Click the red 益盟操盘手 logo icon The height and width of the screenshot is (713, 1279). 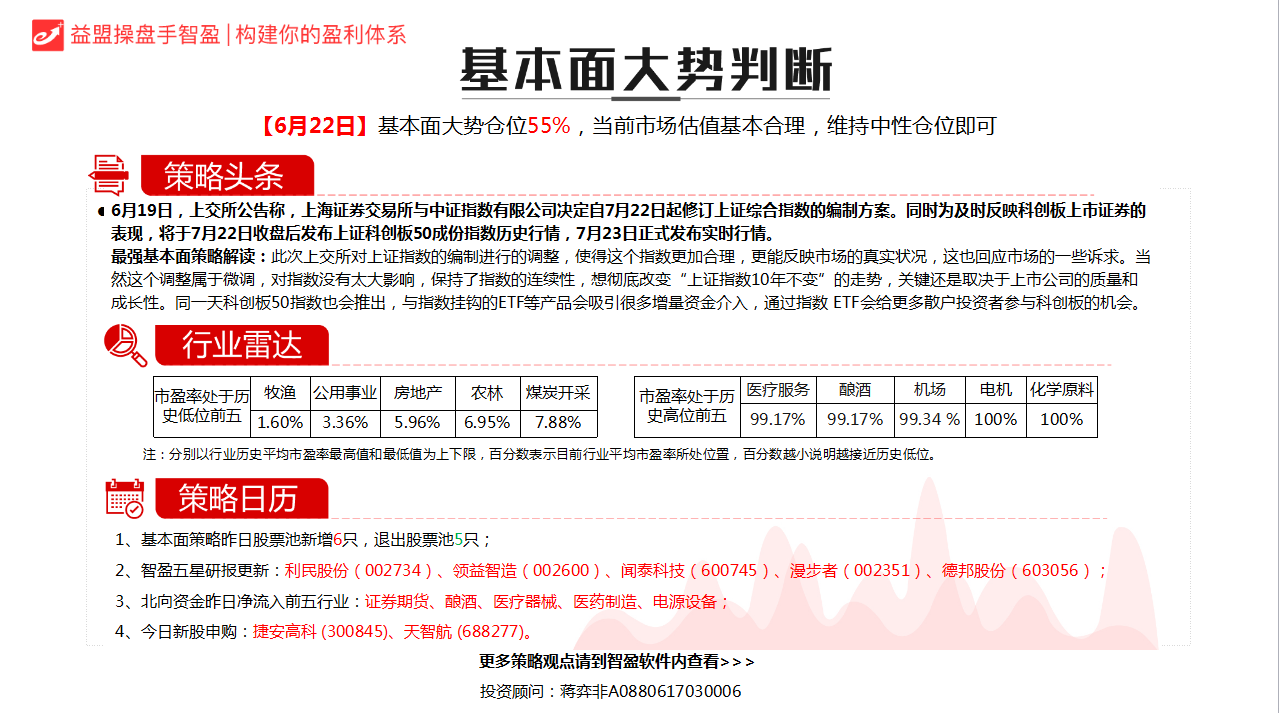tap(48, 33)
